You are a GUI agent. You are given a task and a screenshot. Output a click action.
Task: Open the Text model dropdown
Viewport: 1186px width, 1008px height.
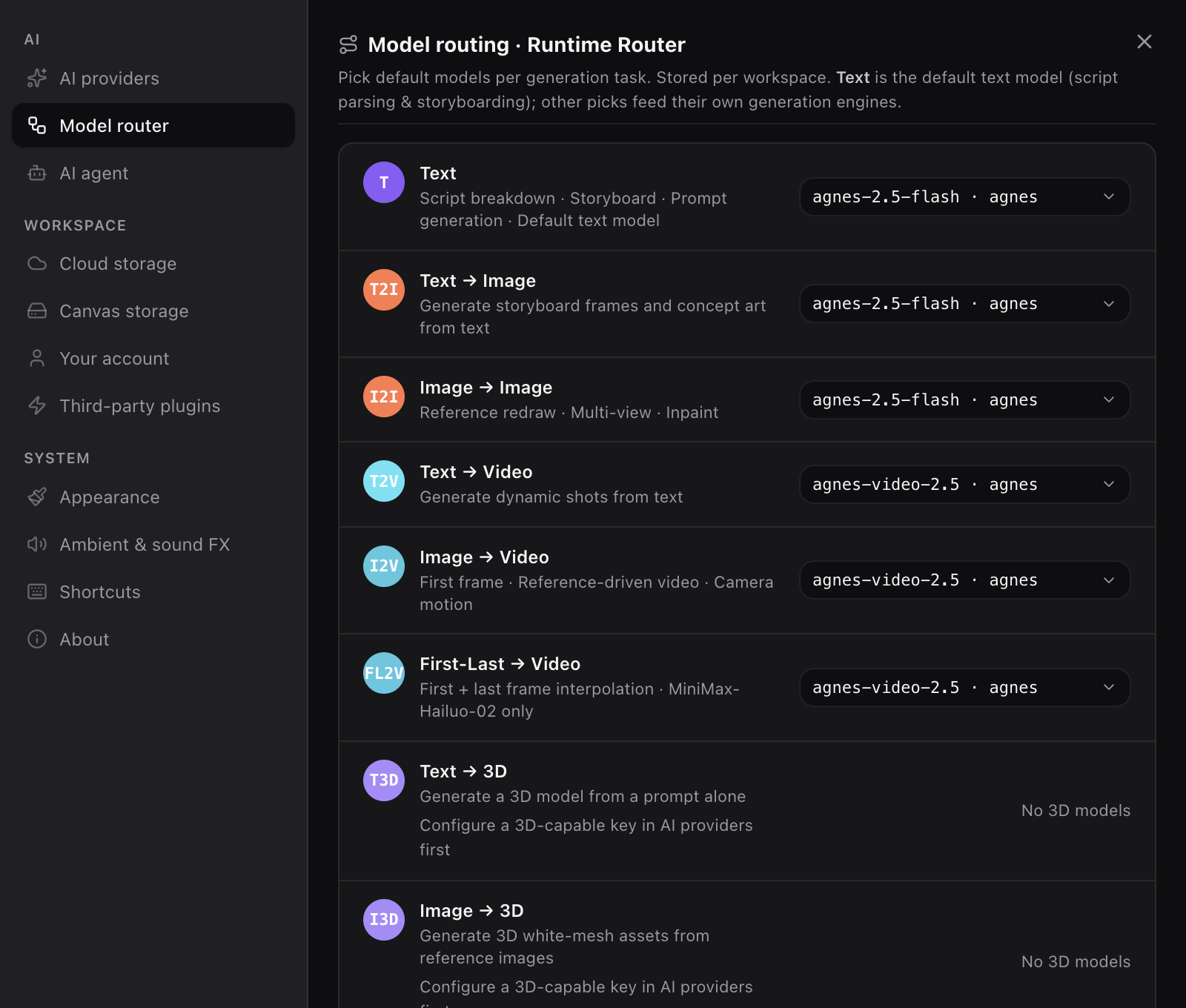(964, 196)
